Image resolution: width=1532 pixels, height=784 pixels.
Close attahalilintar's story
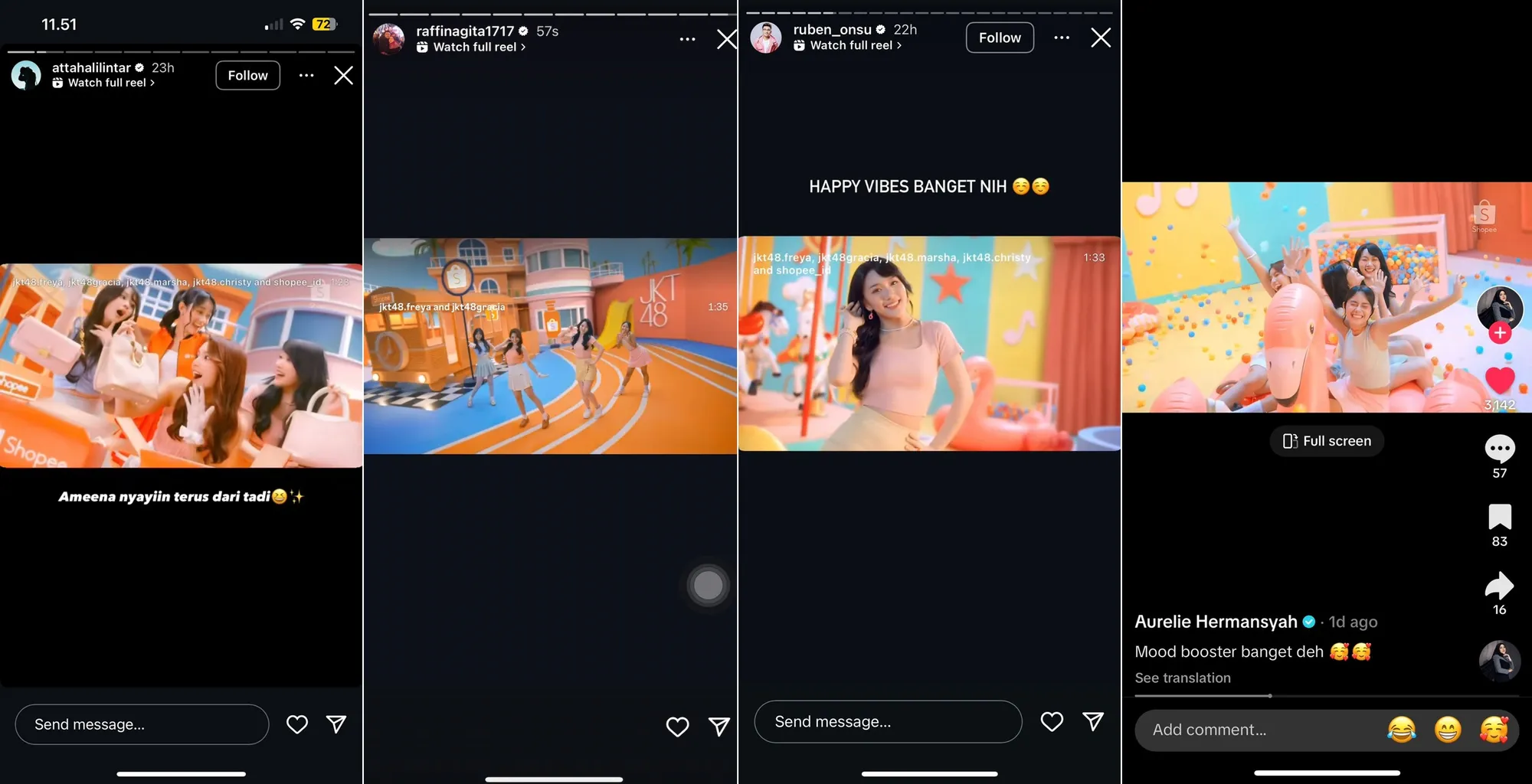[x=343, y=75]
